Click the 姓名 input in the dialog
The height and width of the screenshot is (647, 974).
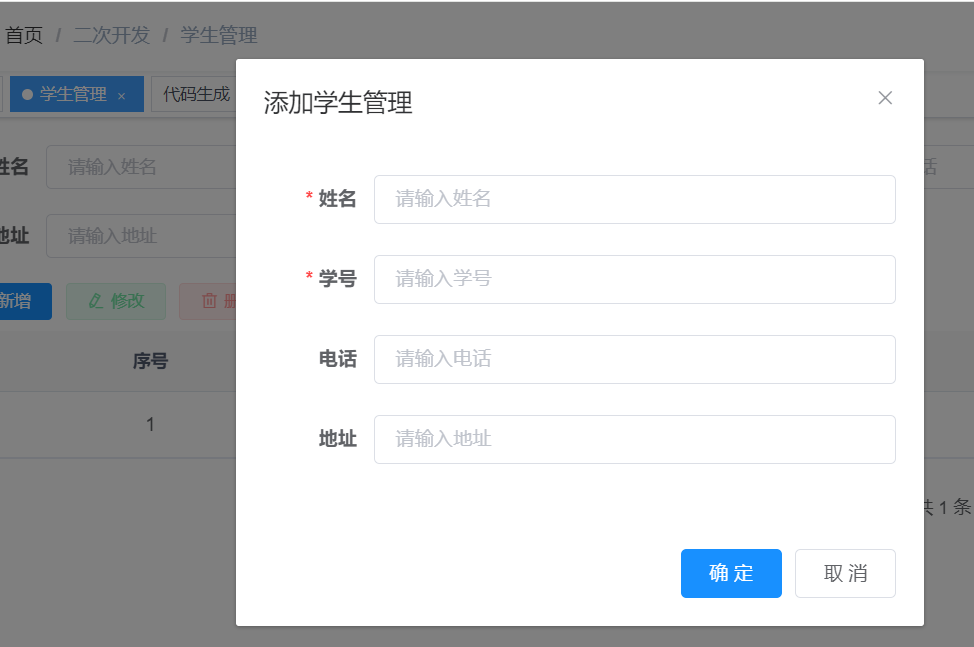(634, 199)
